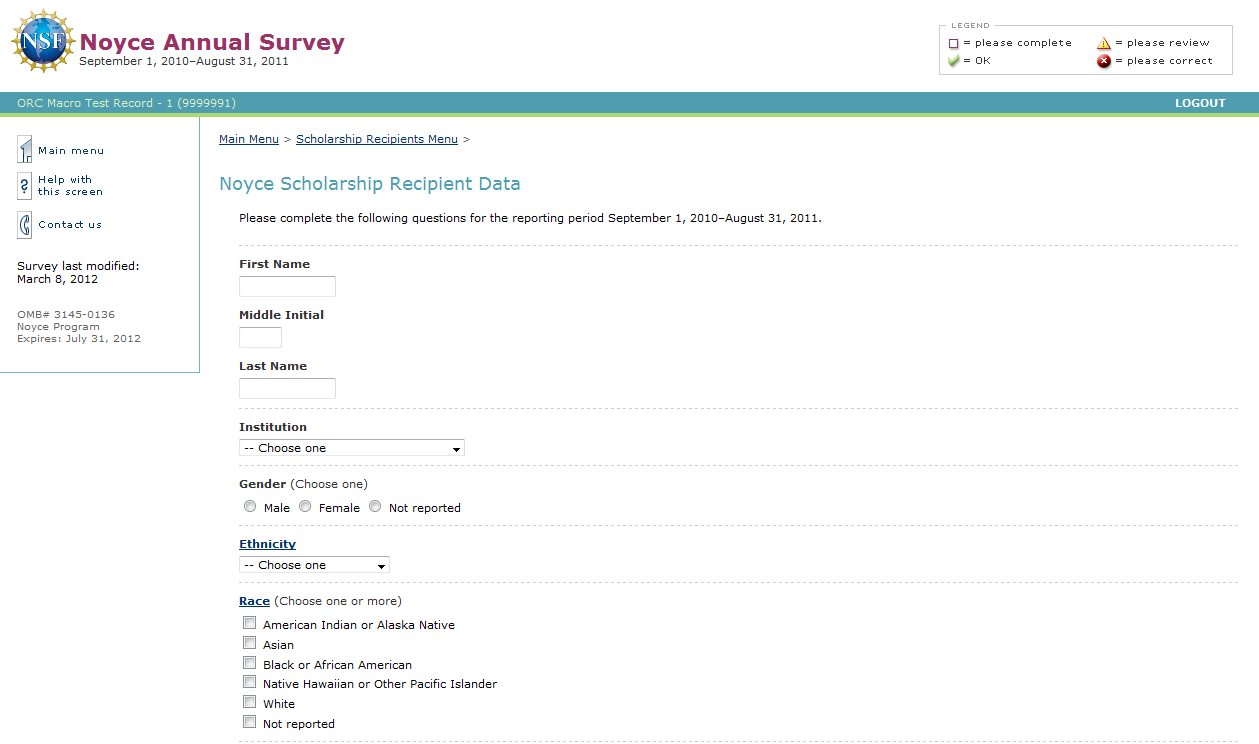
Task: Open the Race definition link
Action: 254,601
